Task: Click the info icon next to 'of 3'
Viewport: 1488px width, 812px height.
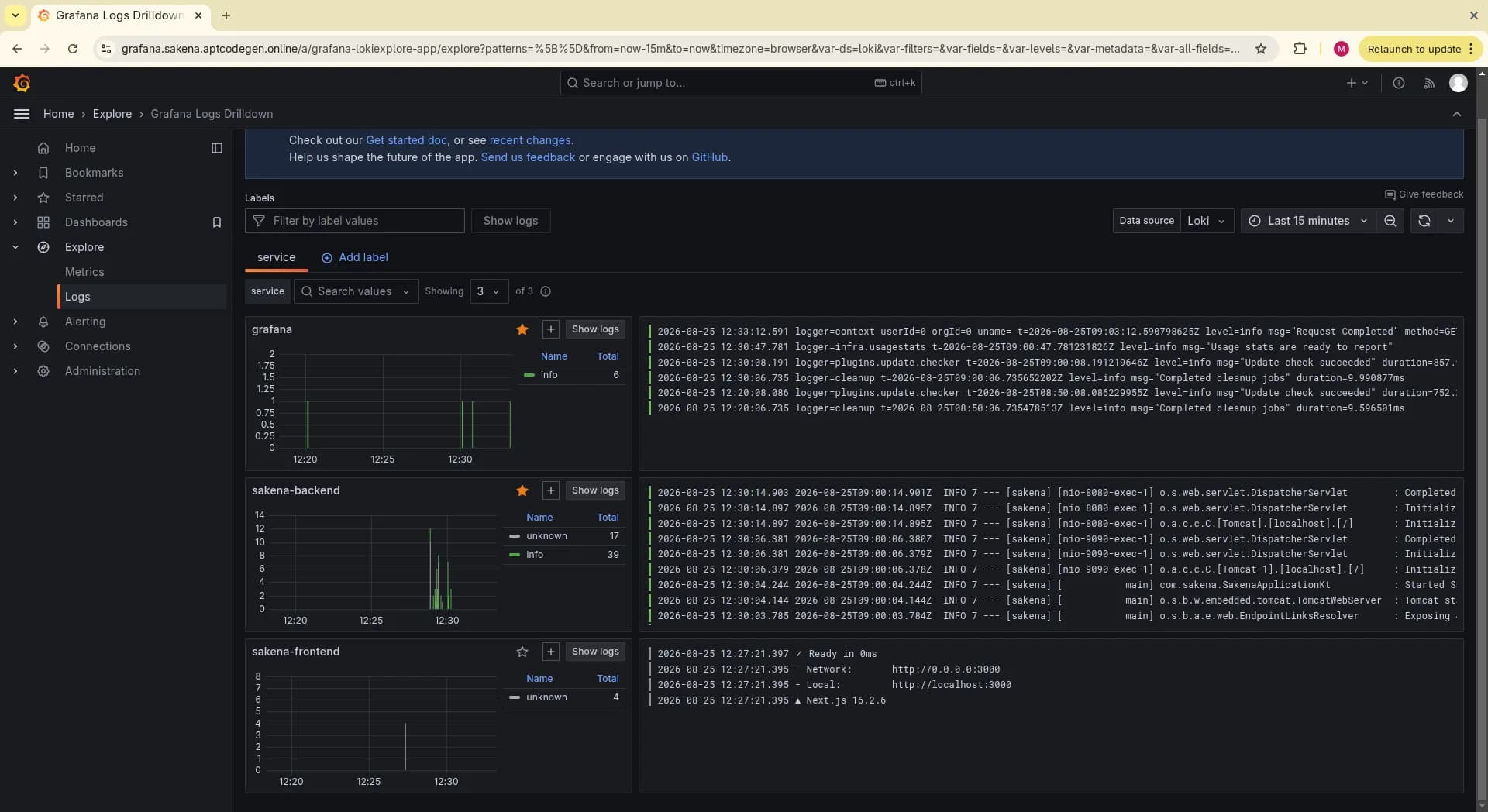Action: [x=546, y=291]
